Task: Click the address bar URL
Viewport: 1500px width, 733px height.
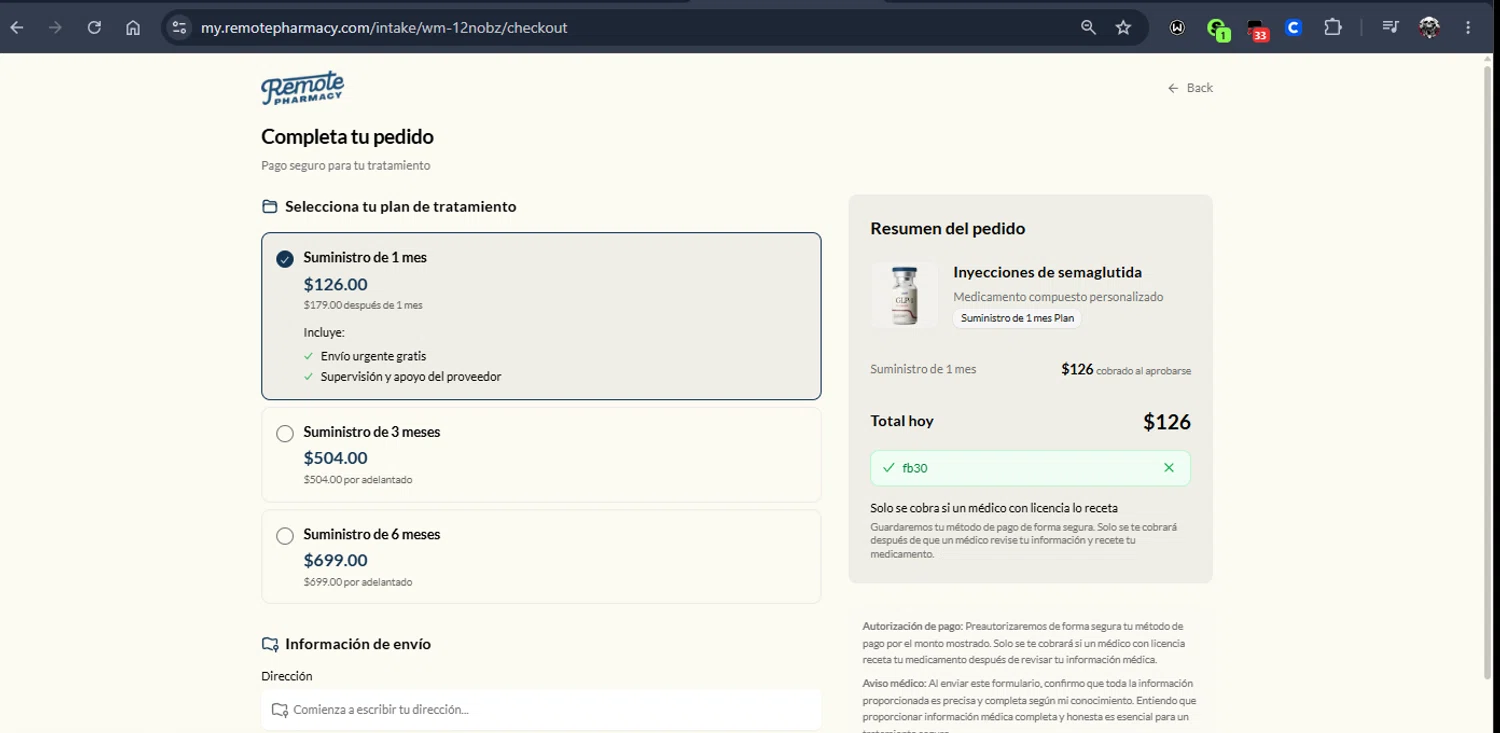Action: point(384,28)
